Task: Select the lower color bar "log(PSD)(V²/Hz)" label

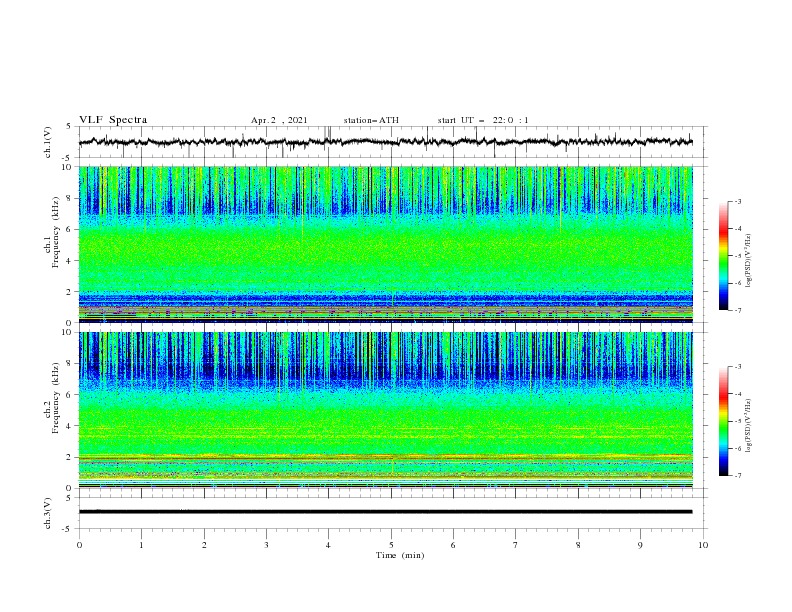Action: point(749,425)
